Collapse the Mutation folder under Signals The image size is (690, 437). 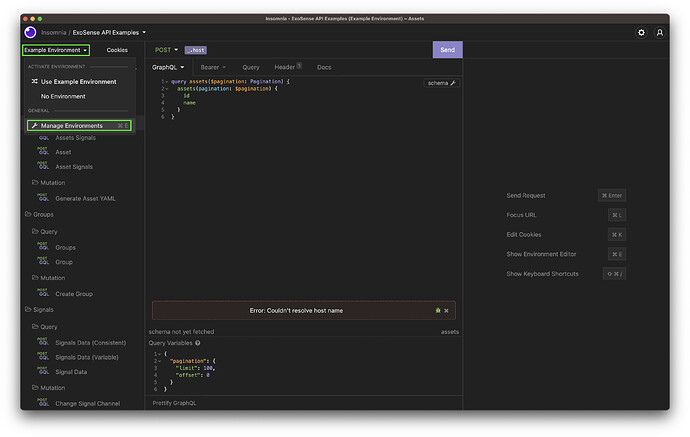(x=48, y=388)
